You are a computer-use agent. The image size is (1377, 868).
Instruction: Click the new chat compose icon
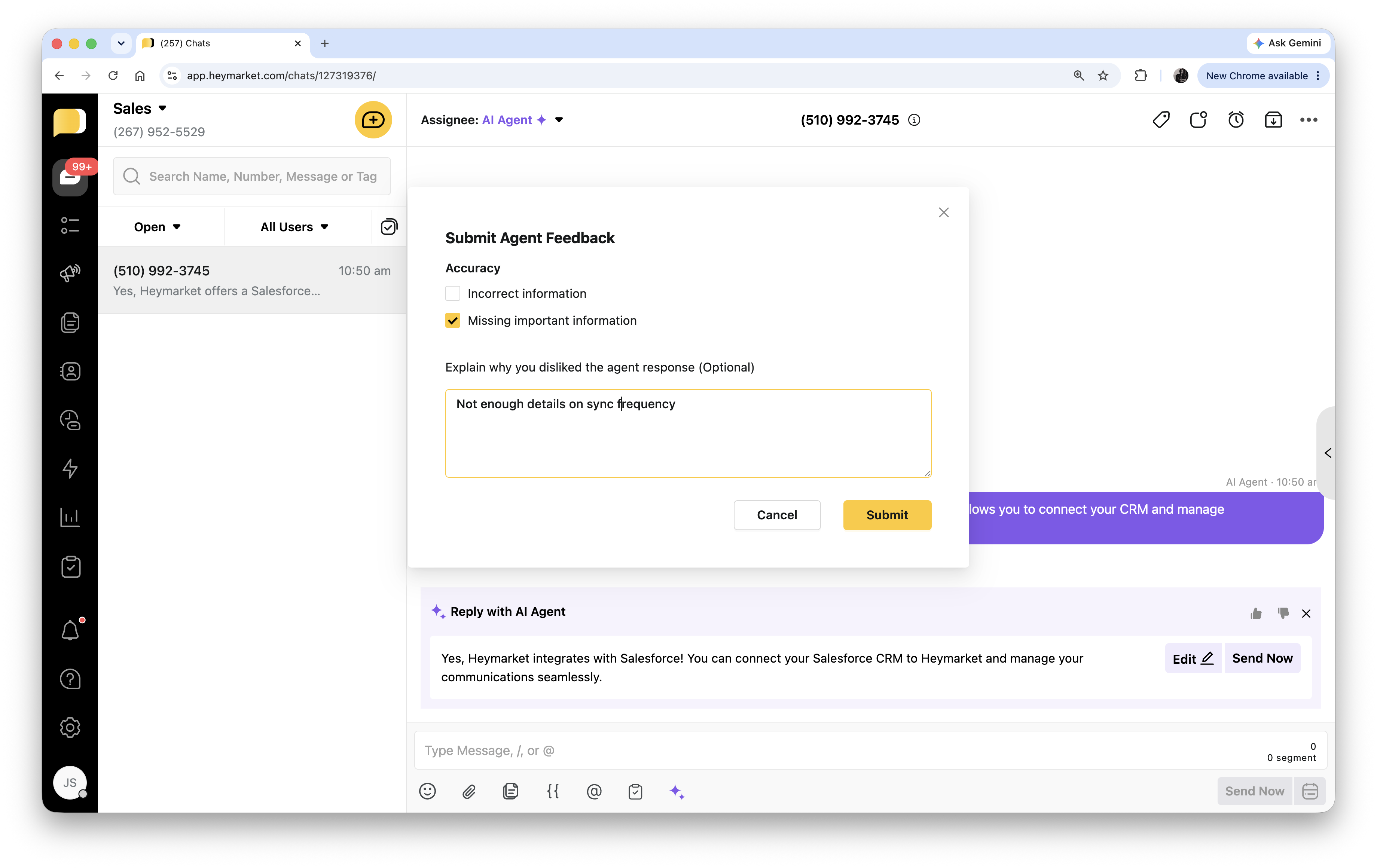click(x=373, y=120)
